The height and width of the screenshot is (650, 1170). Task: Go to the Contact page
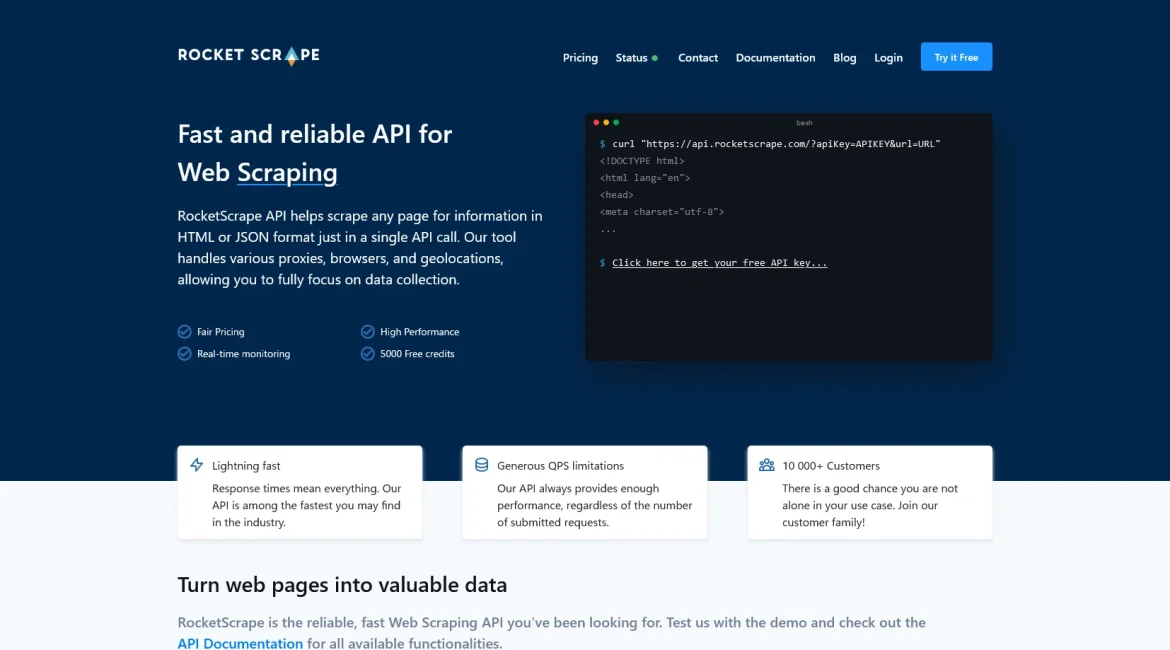coord(698,57)
